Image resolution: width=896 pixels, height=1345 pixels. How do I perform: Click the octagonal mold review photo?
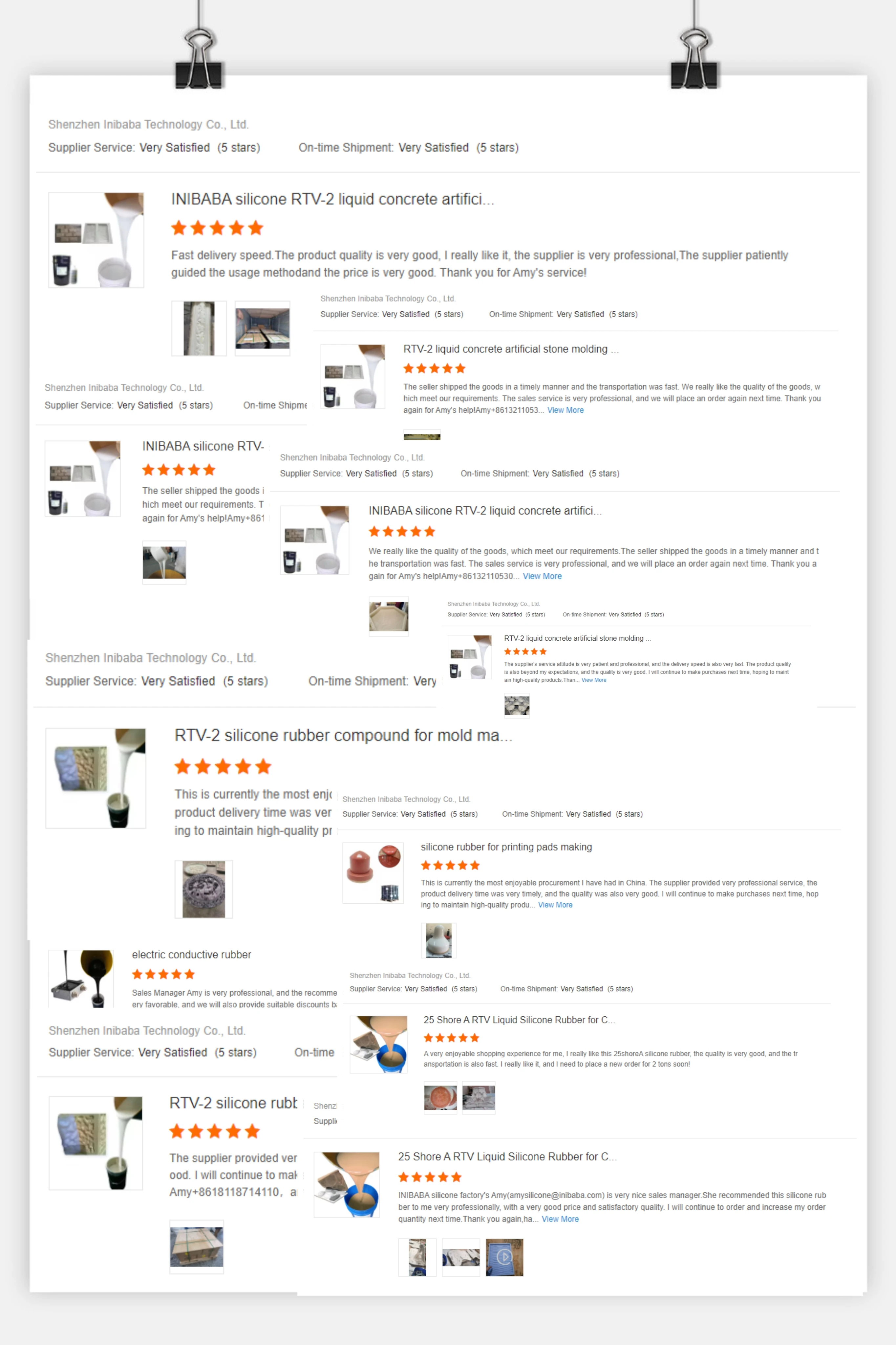point(389,616)
